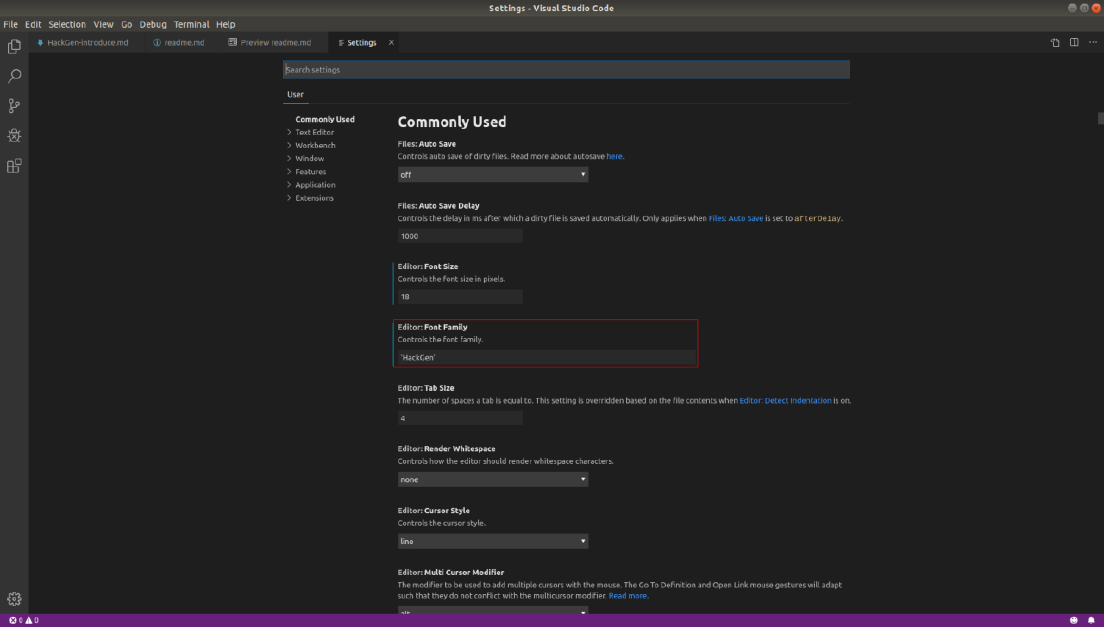Image resolution: width=1104 pixels, height=627 pixels.
Task: Select the User settings tab
Action: (x=295, y=94)
